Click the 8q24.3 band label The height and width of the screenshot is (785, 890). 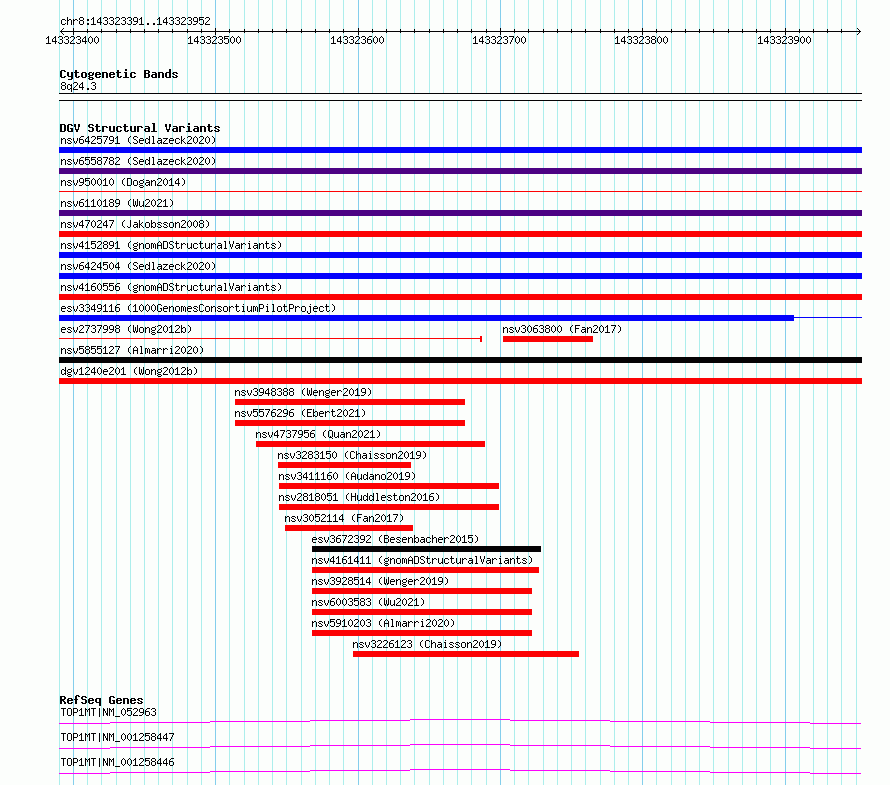click(78, 86)
